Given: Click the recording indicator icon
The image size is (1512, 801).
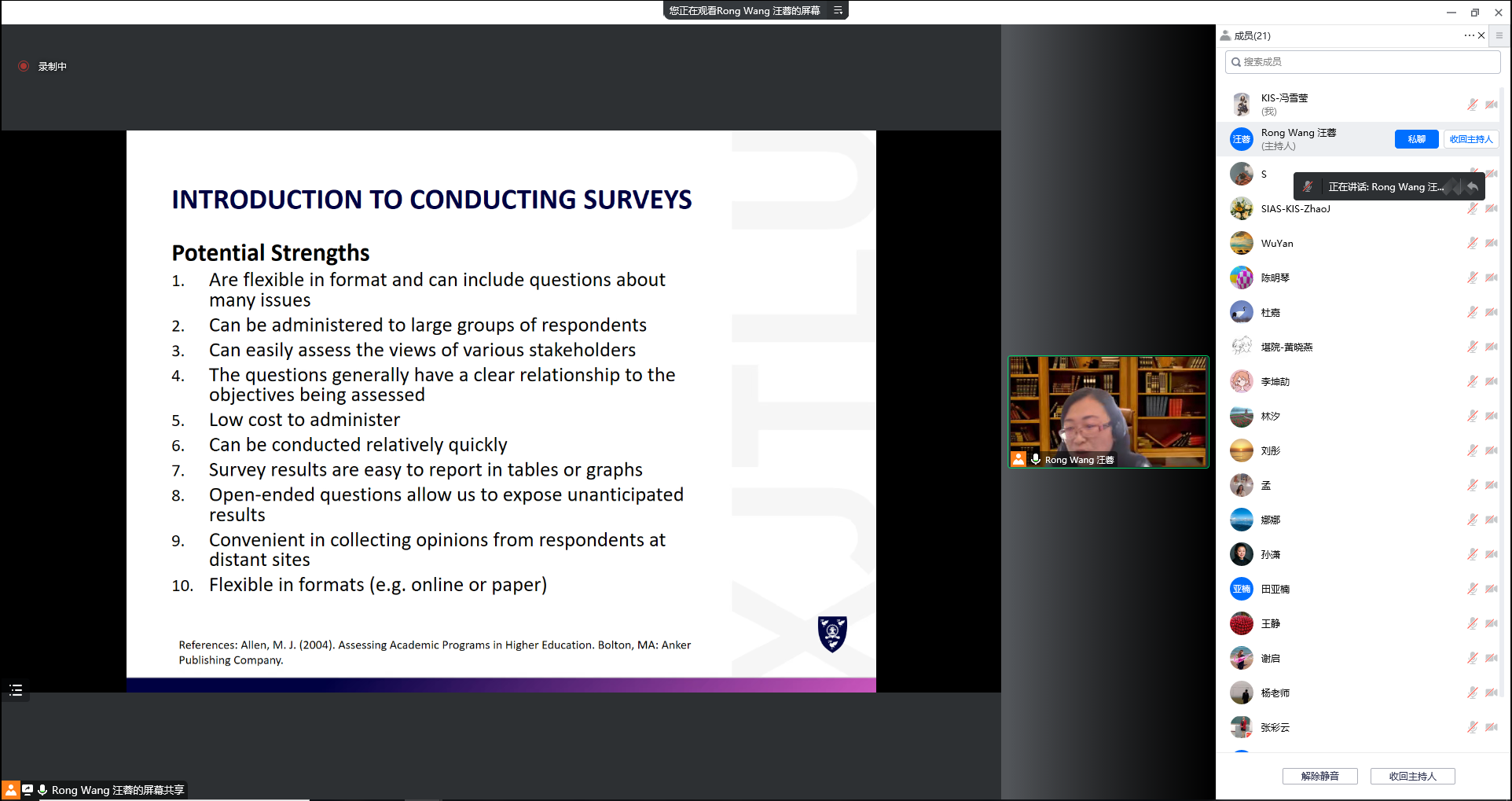Looking at the screenshot, I should click(x=24, y=66).
